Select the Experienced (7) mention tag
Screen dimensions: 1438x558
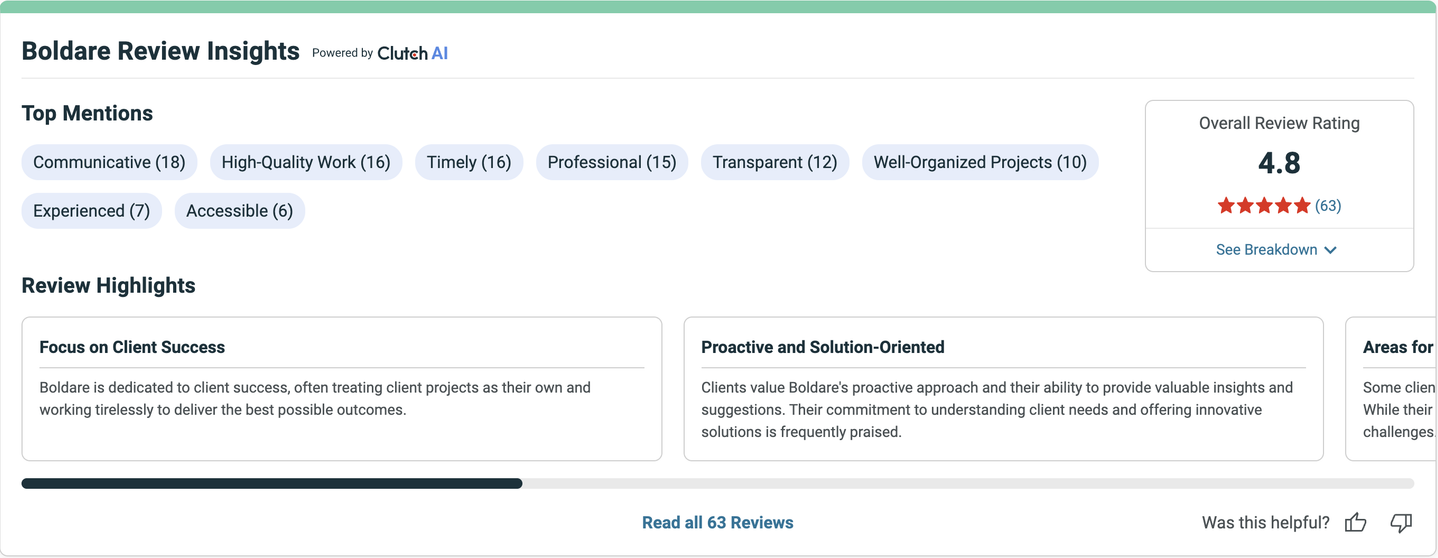91,211
